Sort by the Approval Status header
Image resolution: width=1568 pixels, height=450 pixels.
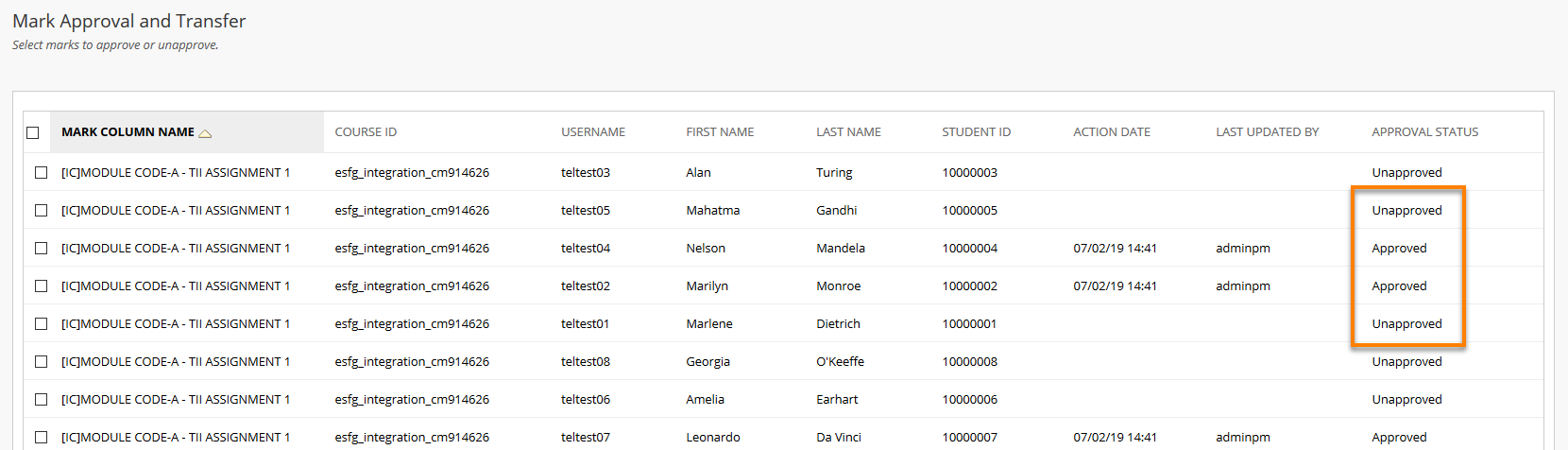click(1424, 132)
